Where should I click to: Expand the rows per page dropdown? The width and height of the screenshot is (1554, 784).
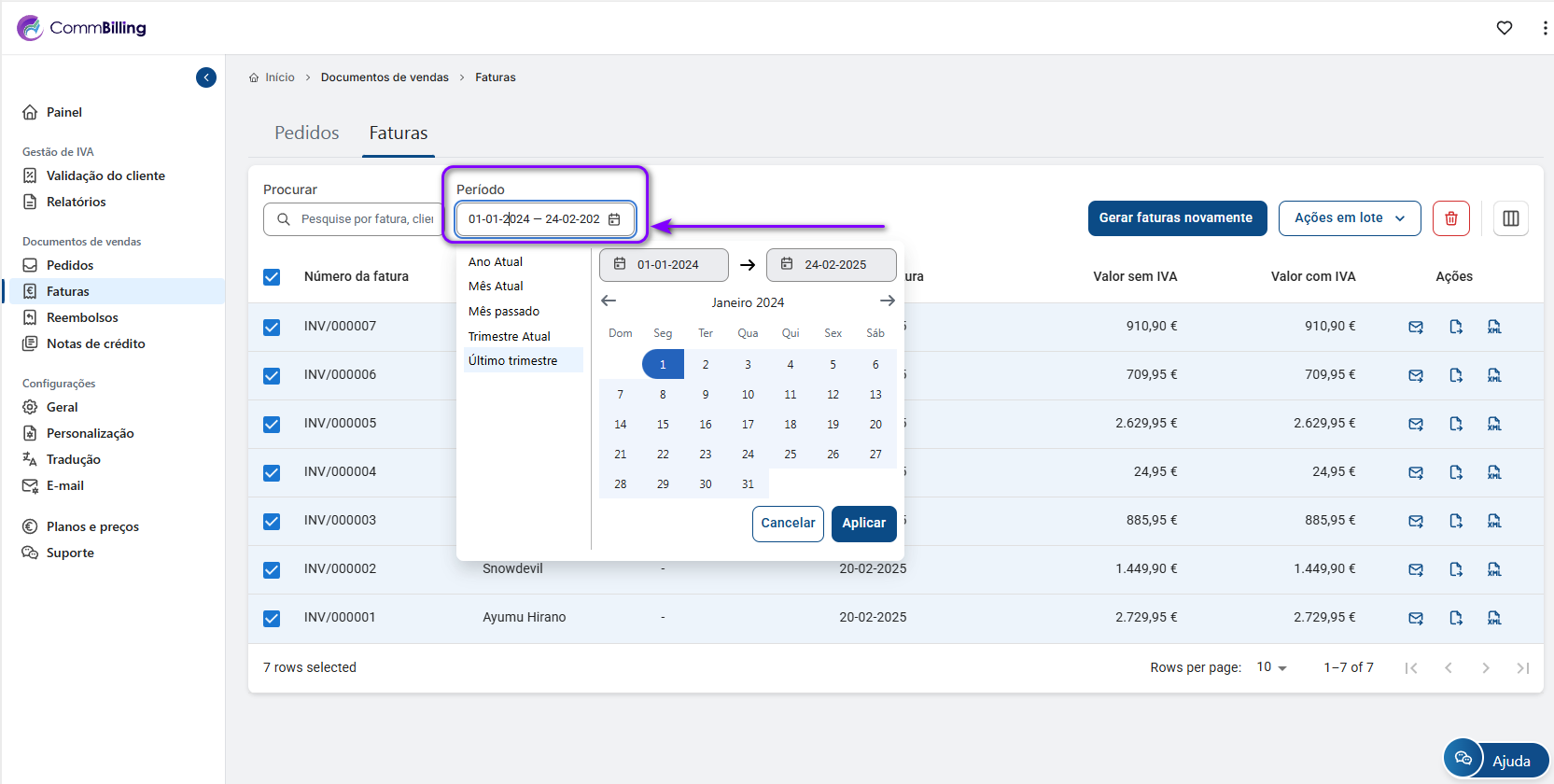tap(1271, 667)
